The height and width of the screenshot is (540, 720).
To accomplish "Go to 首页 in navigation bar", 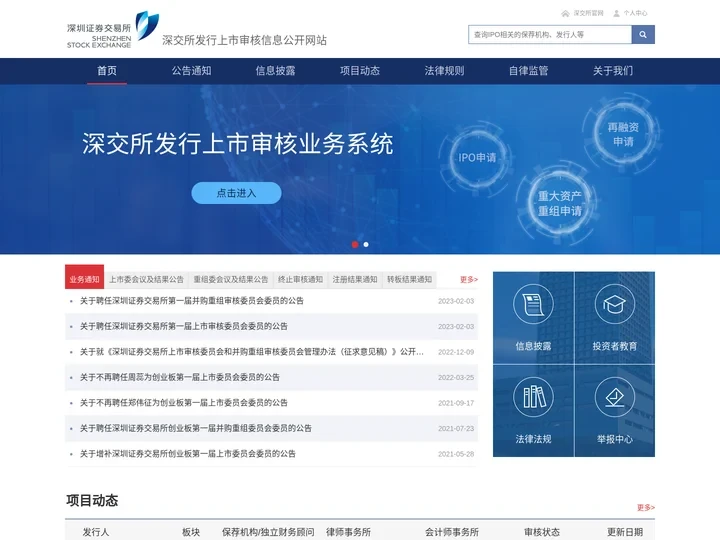I will click(x=107, y=71).
